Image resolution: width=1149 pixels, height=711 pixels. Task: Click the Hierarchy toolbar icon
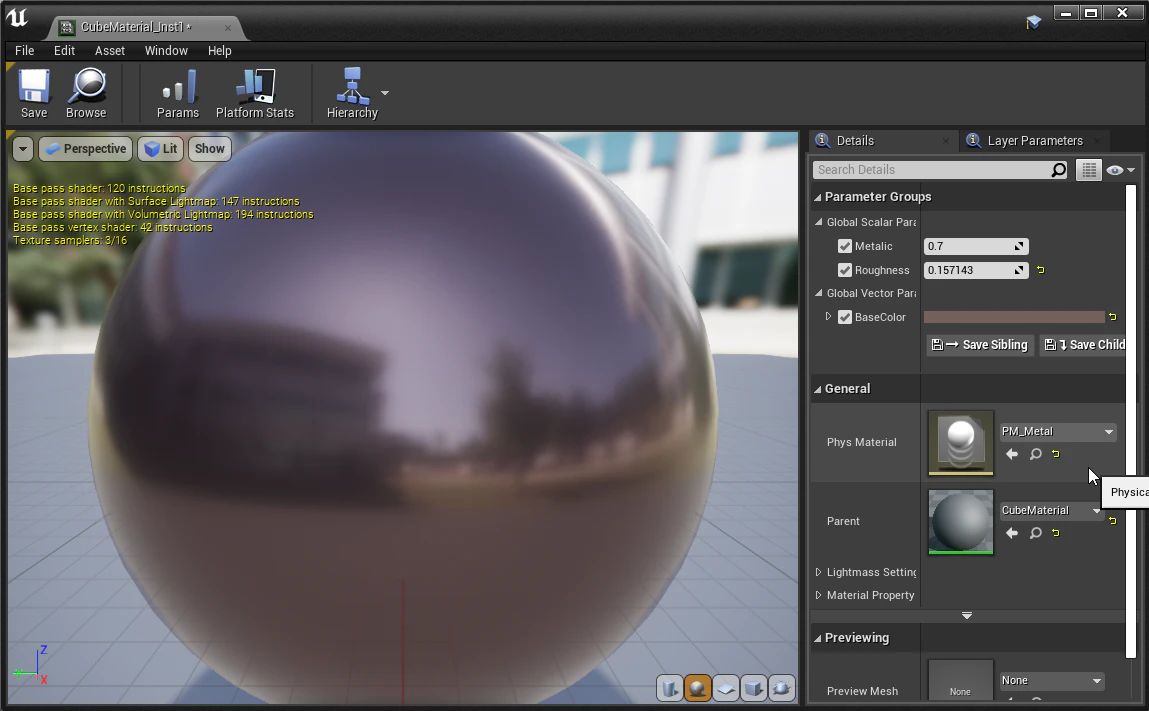352,93
